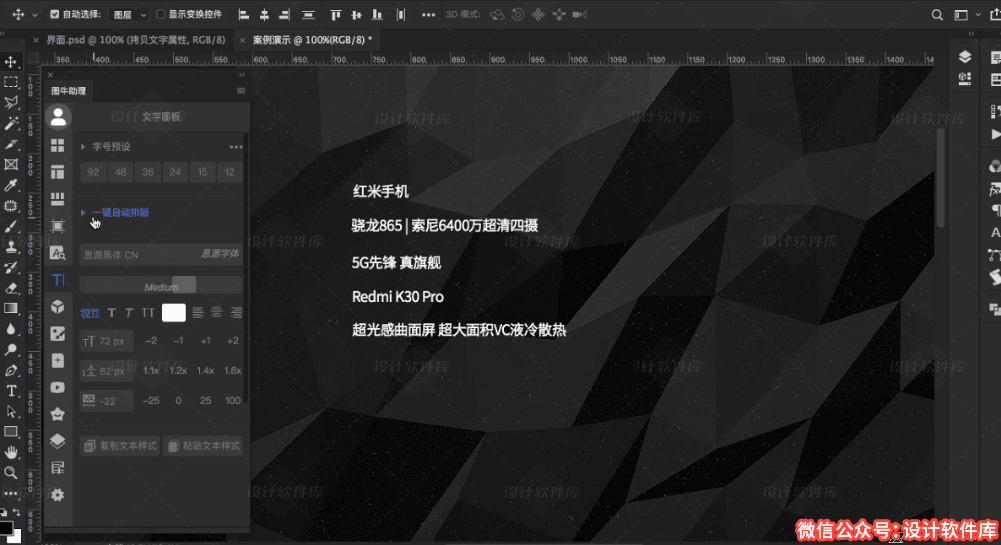Select the Horizontal Type tool
The image size is (1001, 545).
pos(11,391)
